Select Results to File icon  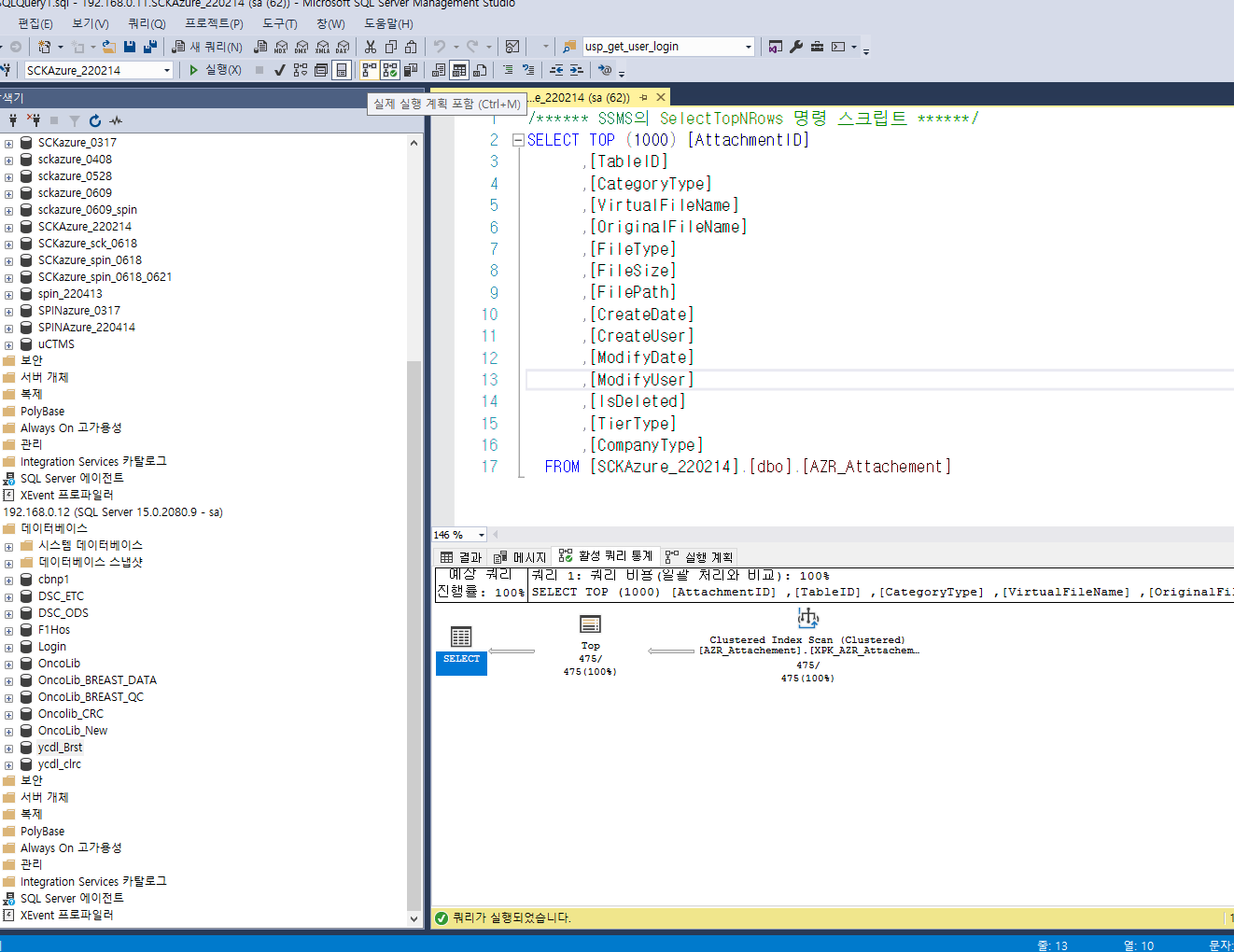pyautogui.click(x=480, y=70)
